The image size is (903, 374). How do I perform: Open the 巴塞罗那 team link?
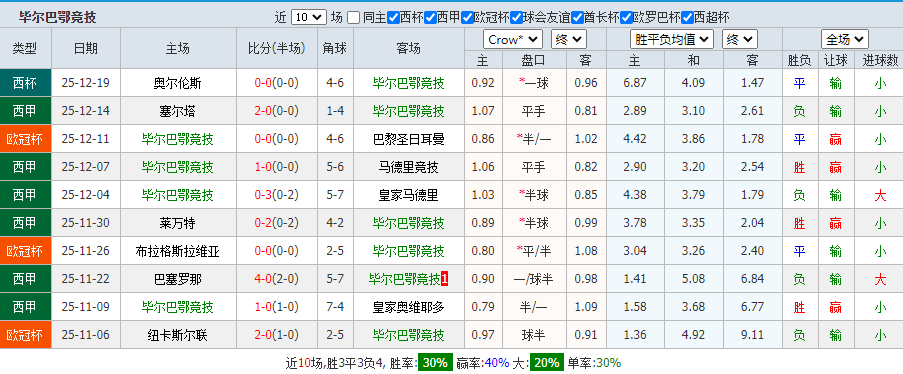coord(177,279)
